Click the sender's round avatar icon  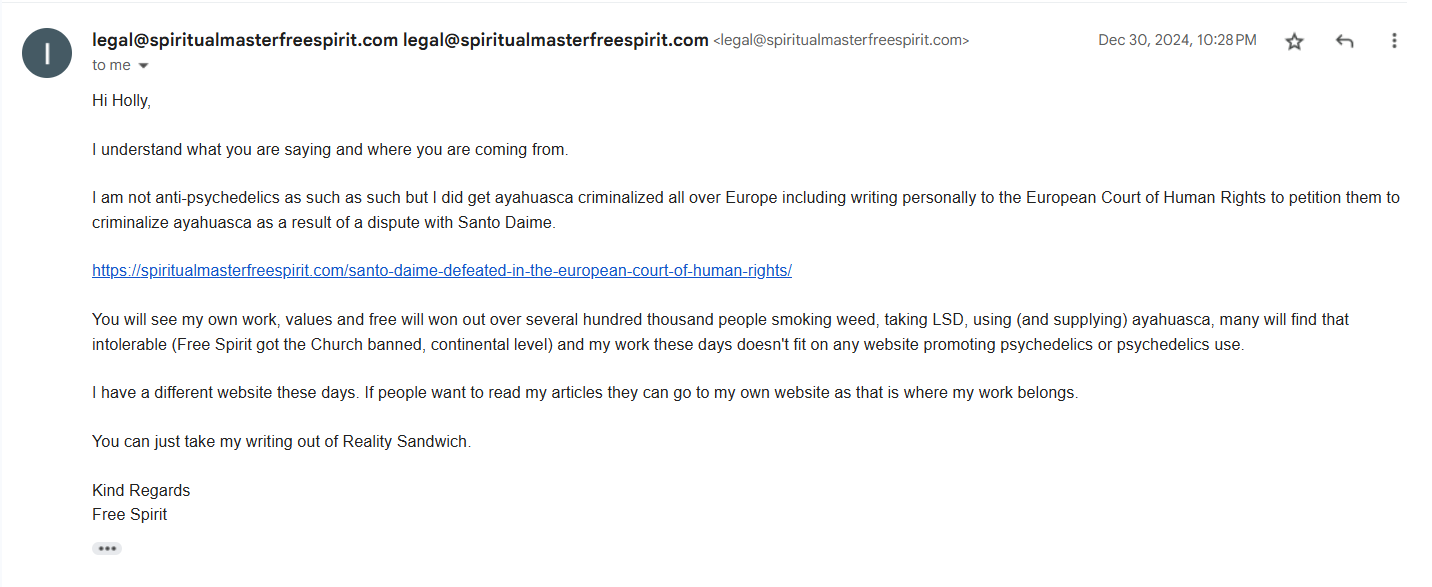coord(47,53)
